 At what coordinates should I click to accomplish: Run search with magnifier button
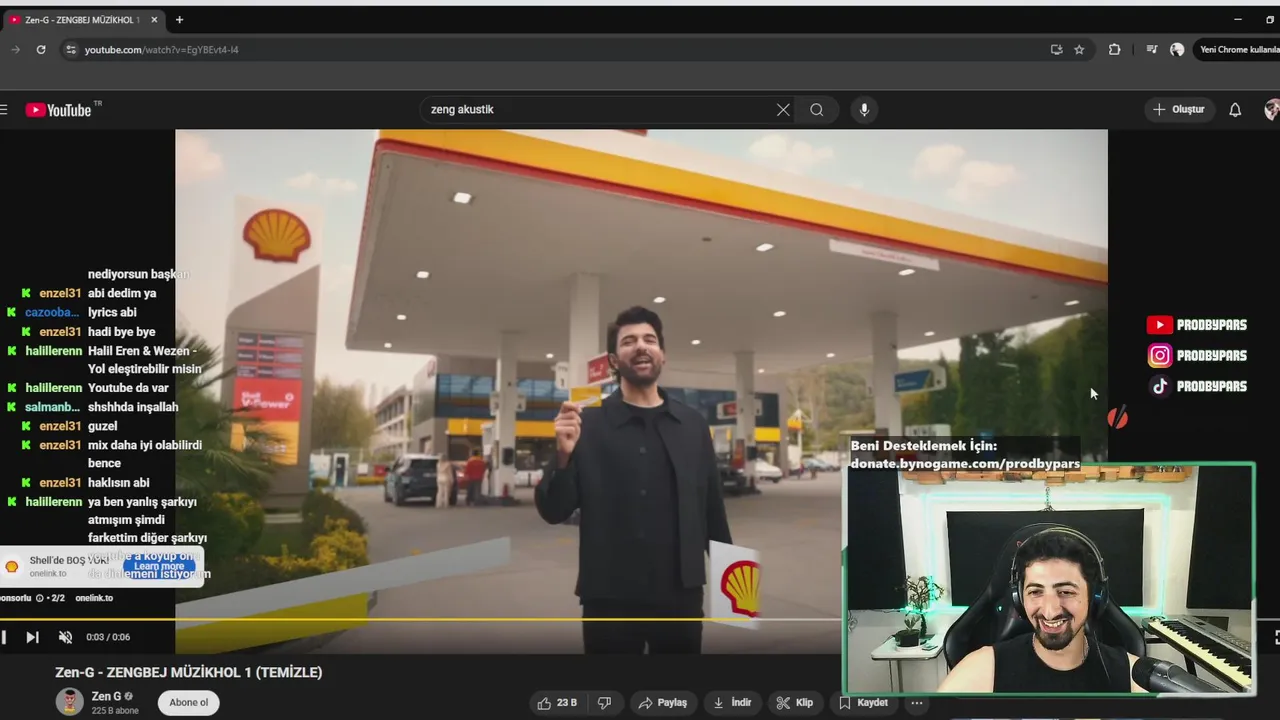[x=817, y=110]
